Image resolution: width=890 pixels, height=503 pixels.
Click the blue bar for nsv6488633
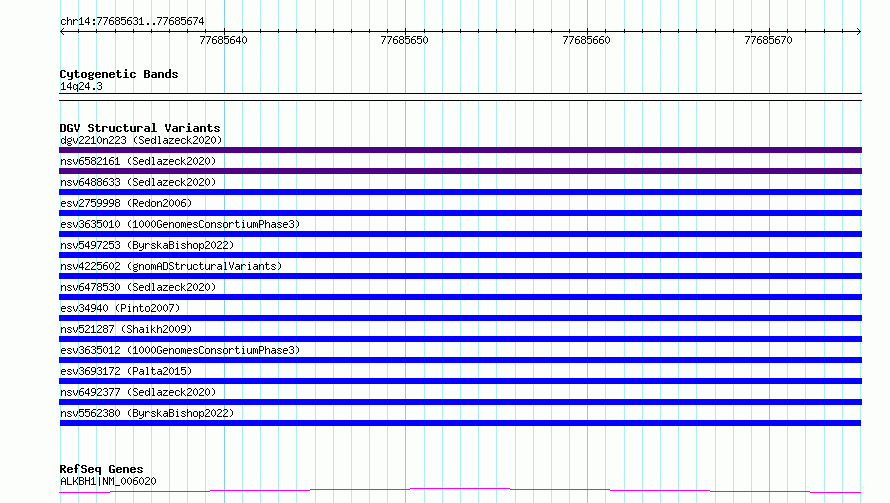[460, 192]
